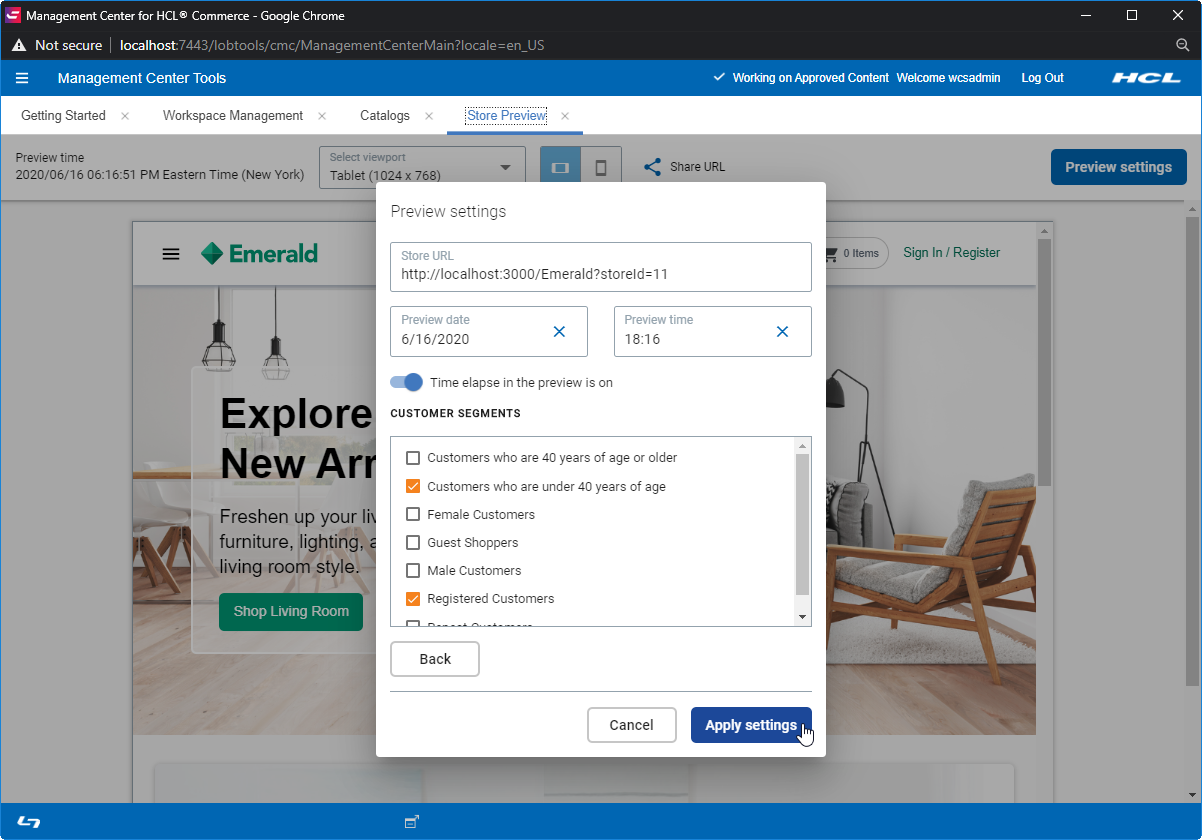Click the segments list scroll down arrow
Screen dimensions: 1202x840
pos(802,617)
